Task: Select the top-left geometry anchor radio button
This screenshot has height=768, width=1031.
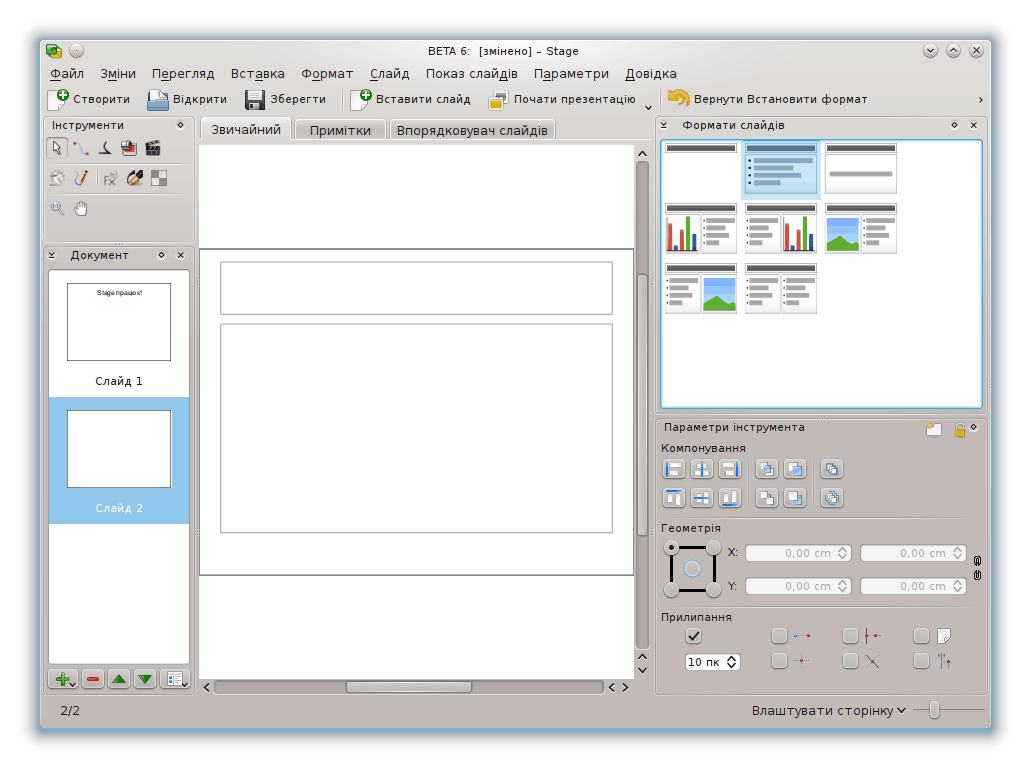Action: [672, 547]
